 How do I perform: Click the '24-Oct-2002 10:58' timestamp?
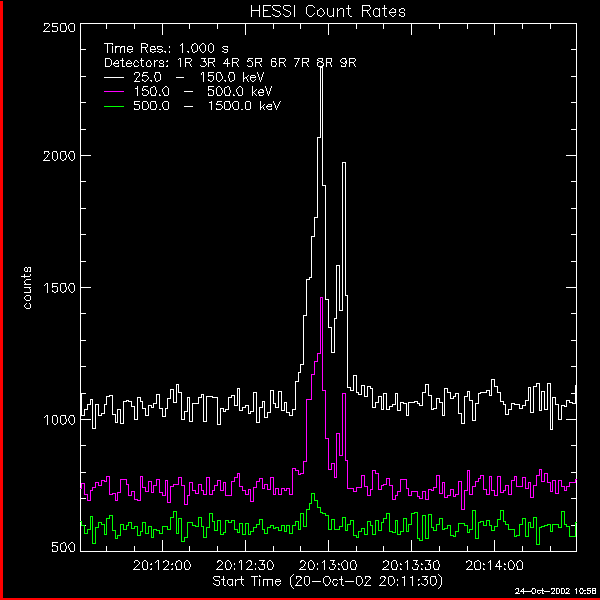pyautogui.click(x=555, y=591)
